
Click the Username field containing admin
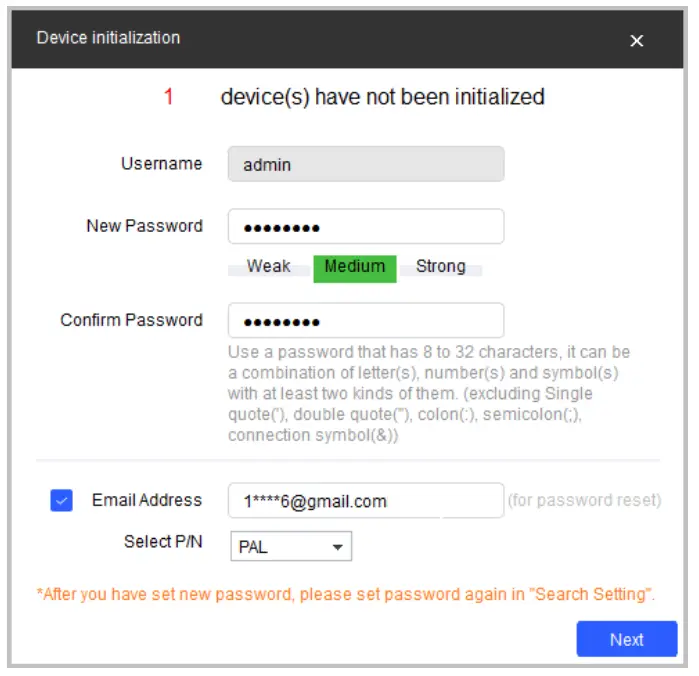pos(365,165)
